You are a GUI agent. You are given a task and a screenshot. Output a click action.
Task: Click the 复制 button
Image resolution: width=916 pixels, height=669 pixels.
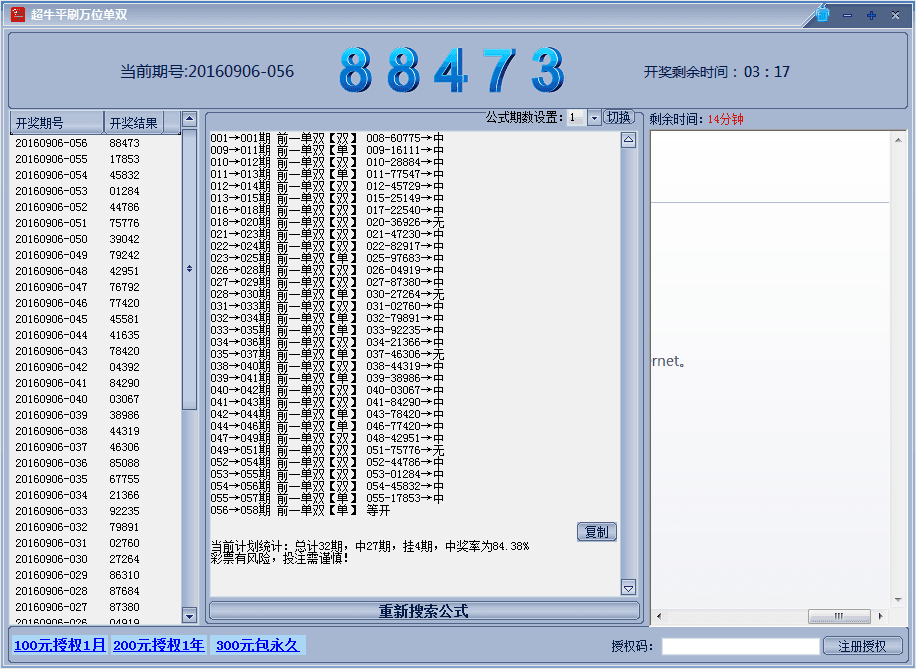point(596,532)
